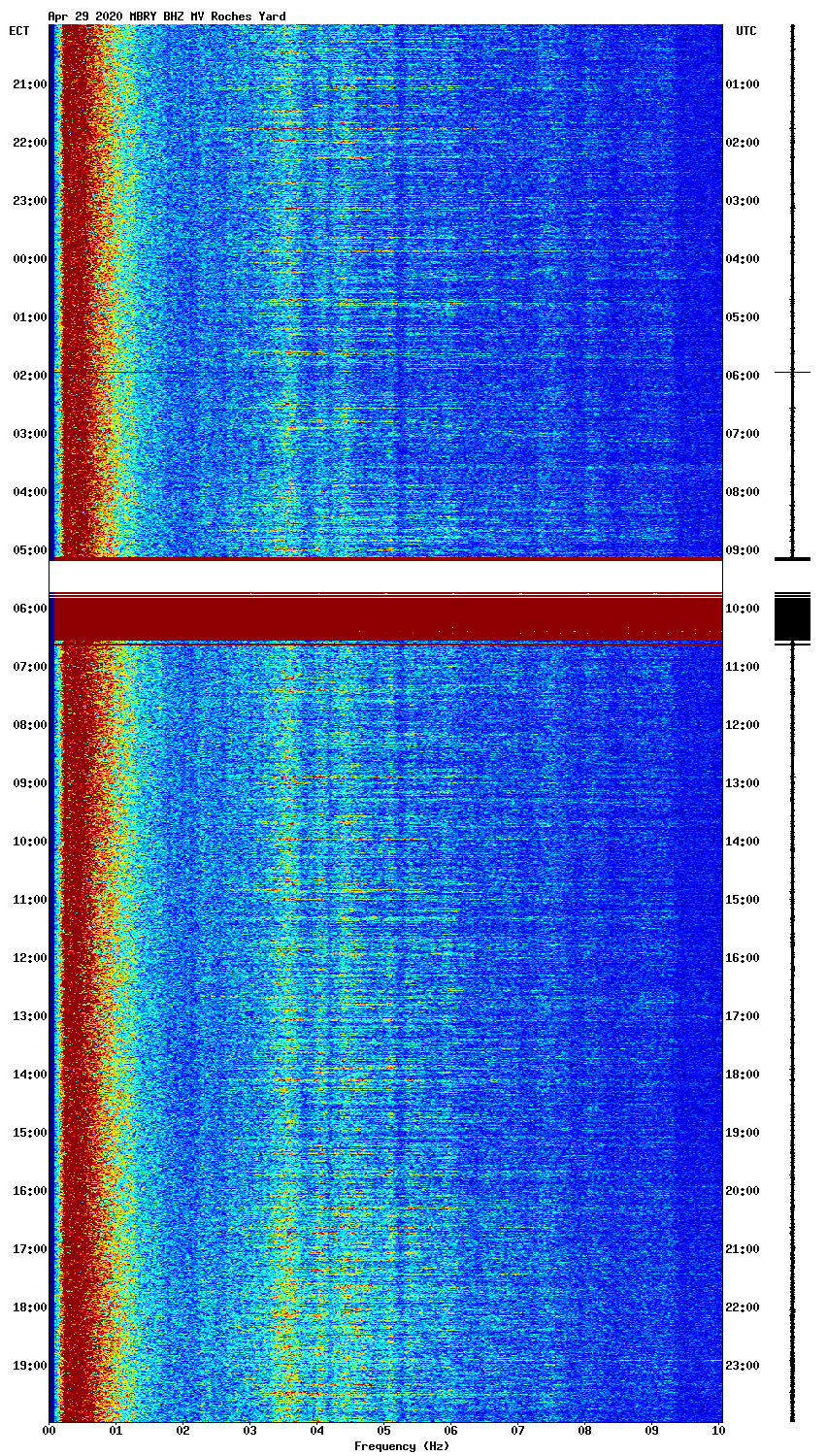
Task: Select the 11:00 label on ECT axis
Action: tap(30, 900)
